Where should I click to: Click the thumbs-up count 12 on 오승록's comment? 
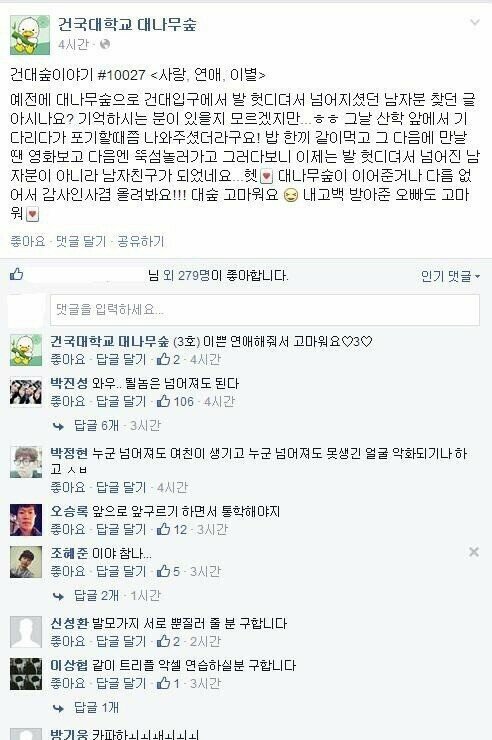tap(172, 530)
